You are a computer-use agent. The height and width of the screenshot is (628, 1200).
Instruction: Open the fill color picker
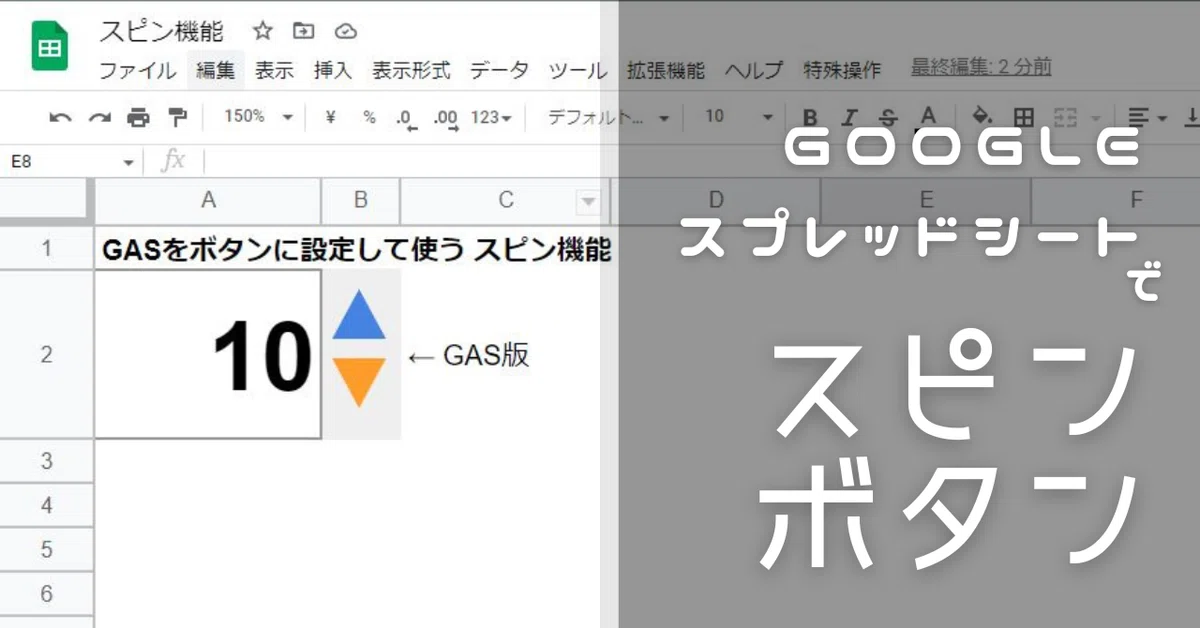point(982,117)
